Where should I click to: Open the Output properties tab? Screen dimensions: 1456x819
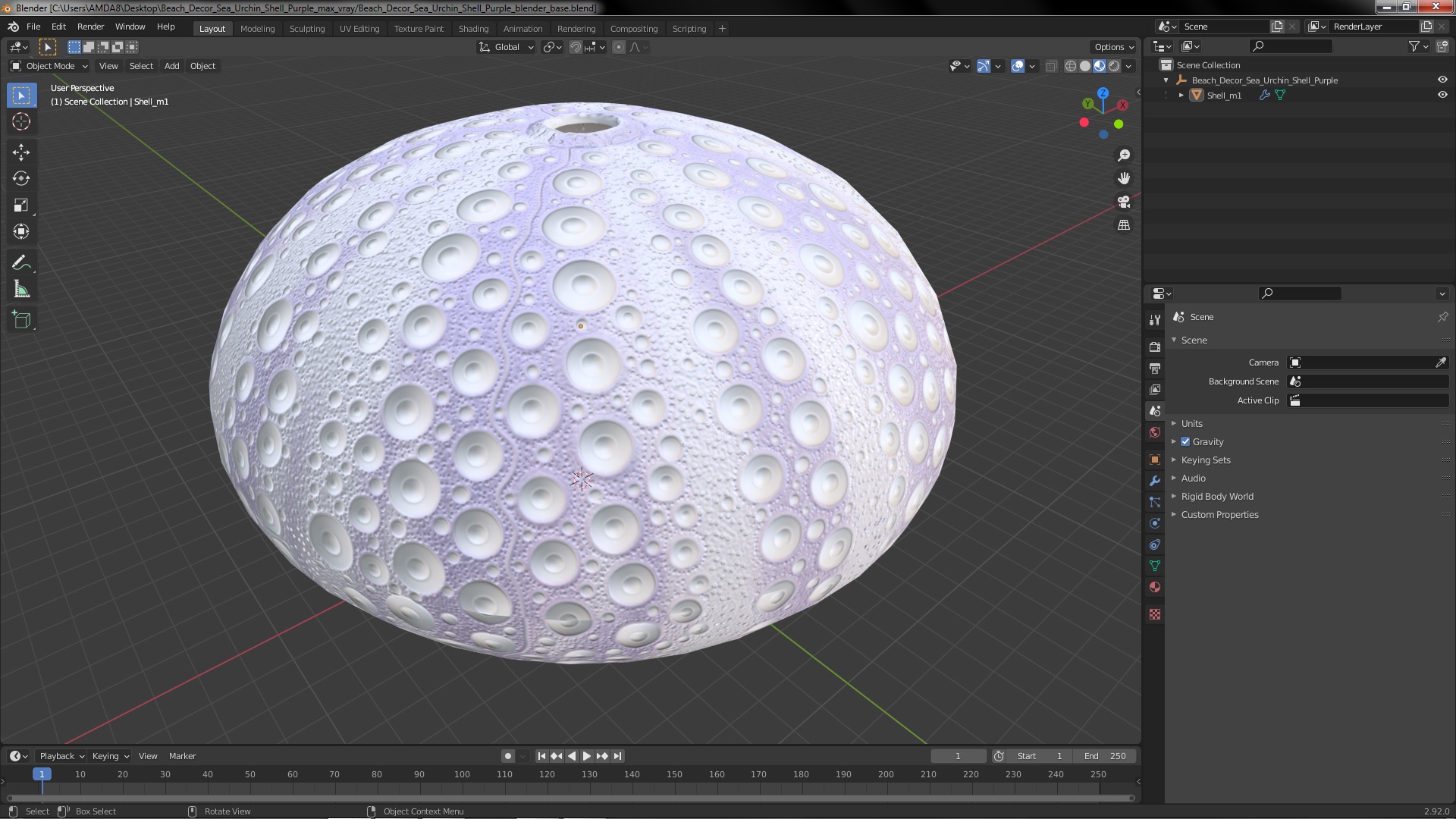[x=1155, y=368]
